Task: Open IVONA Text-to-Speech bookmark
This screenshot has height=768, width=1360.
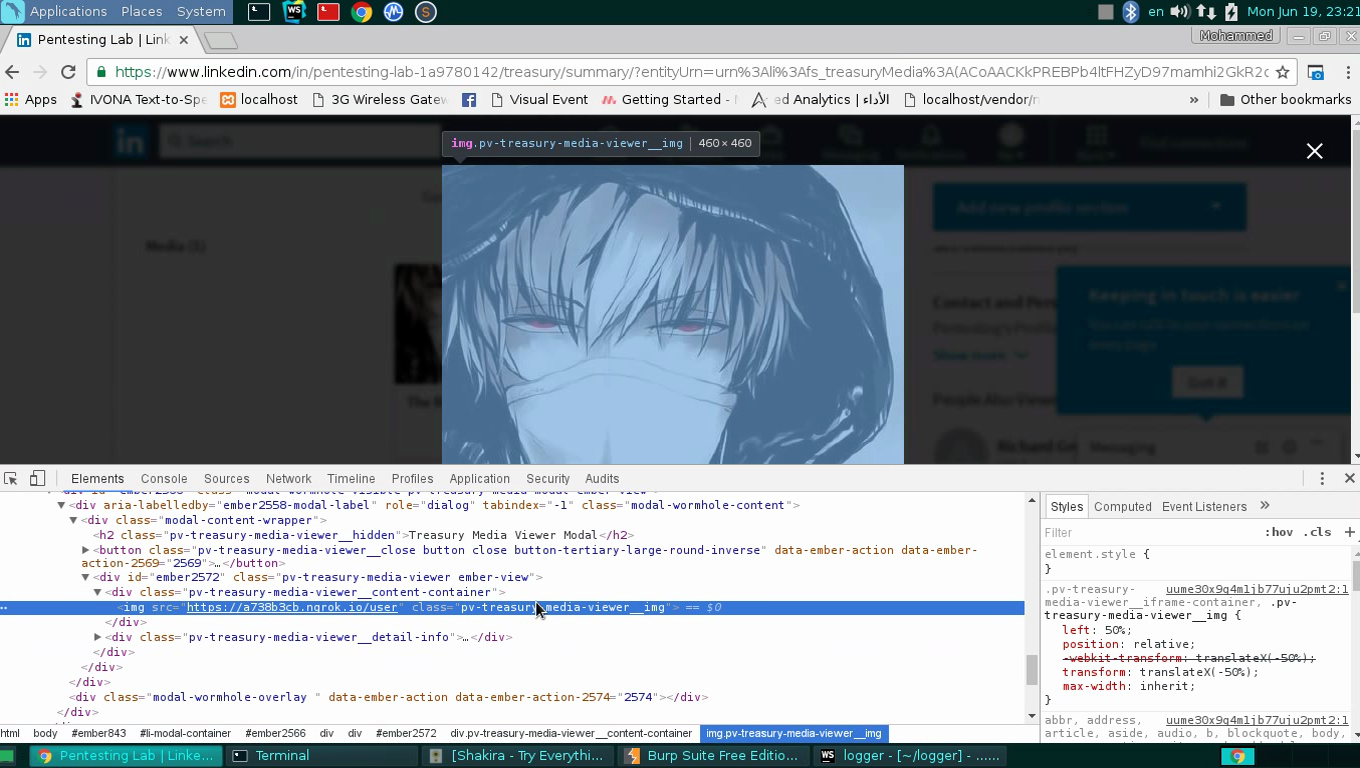Action: point(138,99)
